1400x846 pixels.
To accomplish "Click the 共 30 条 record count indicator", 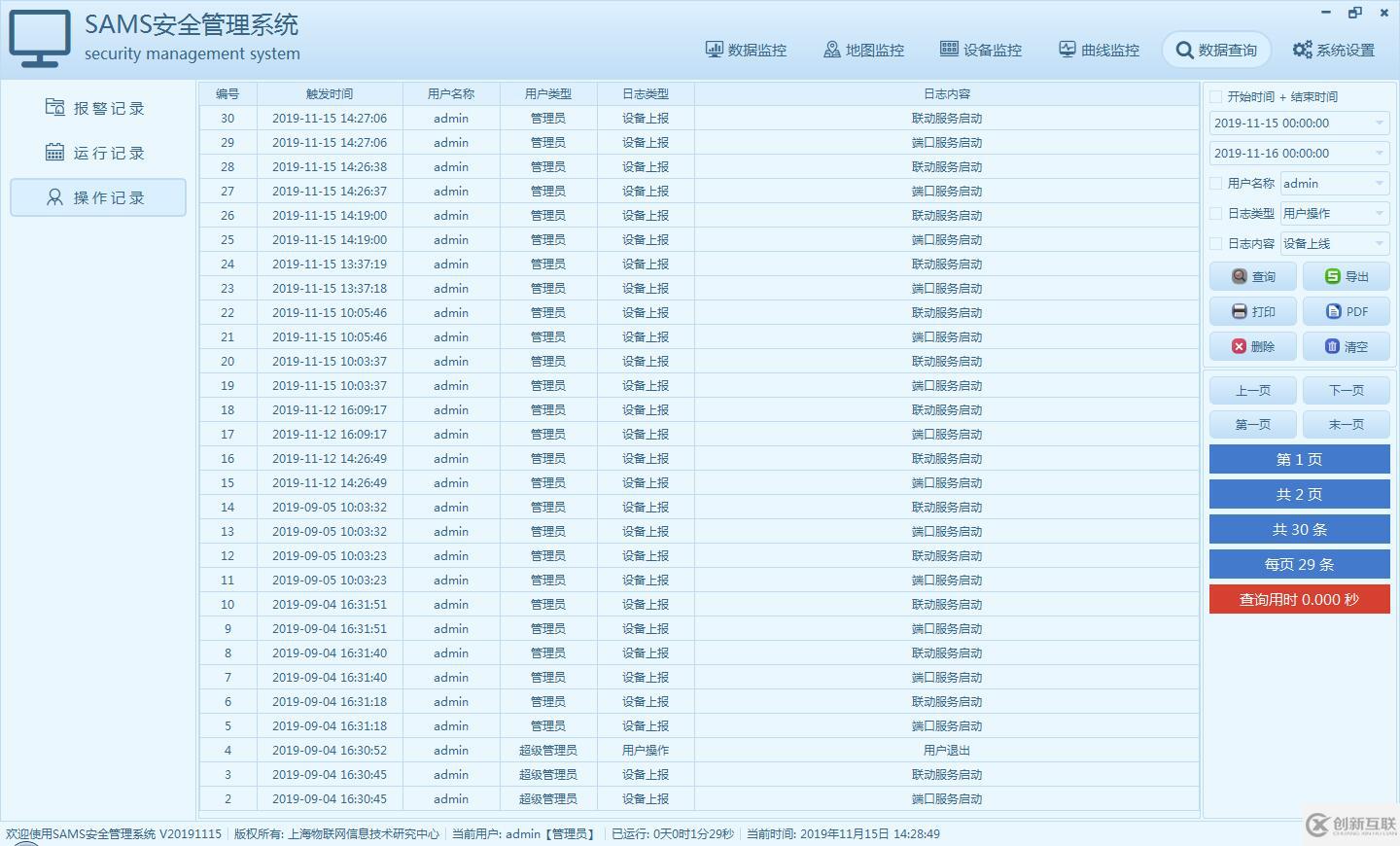I will click(x=1299, y=529).
